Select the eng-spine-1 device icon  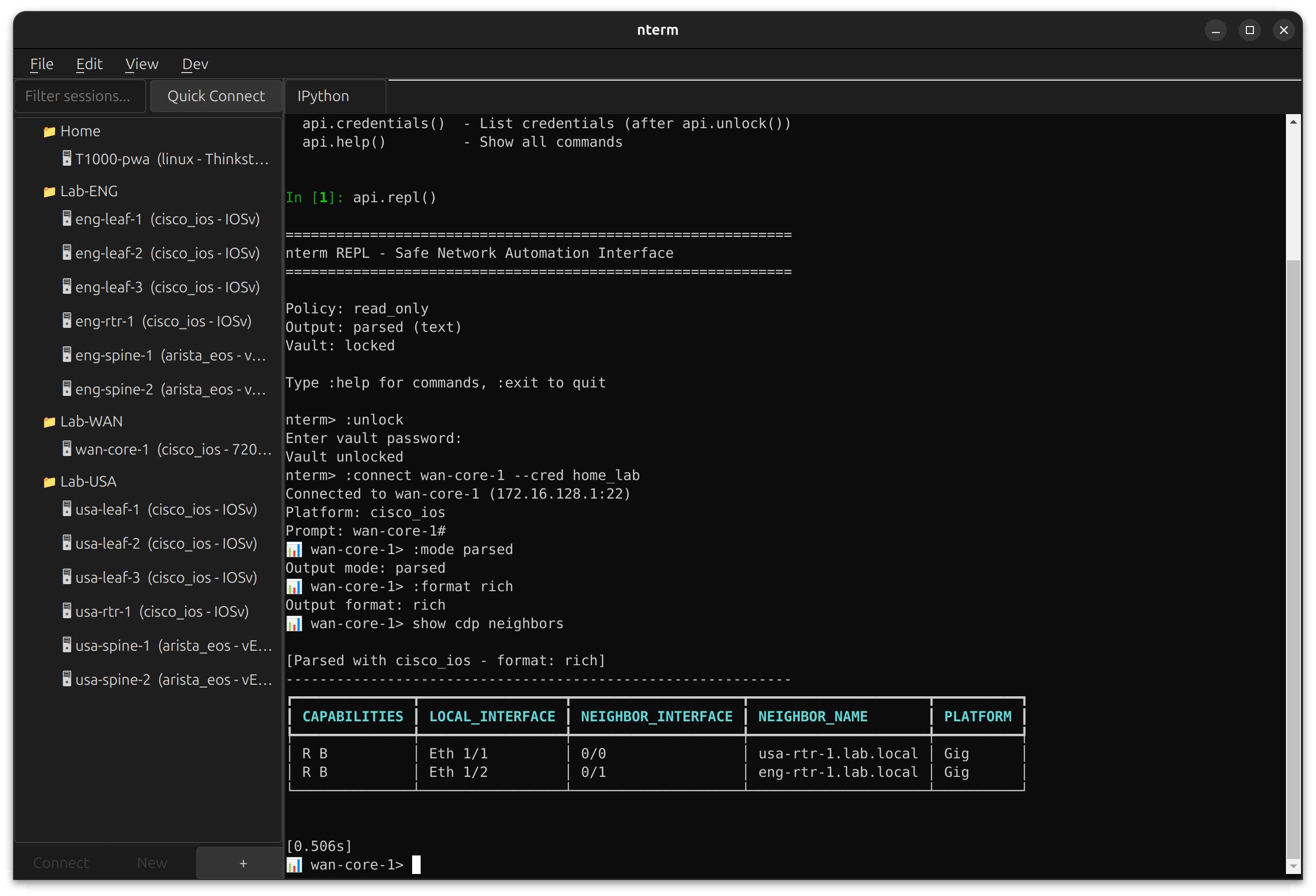(x=67, y=354)
